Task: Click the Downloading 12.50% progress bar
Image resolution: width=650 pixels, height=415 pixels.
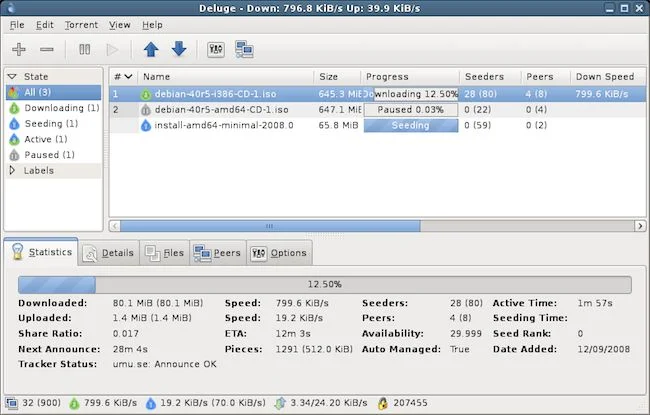Action: 411,94
